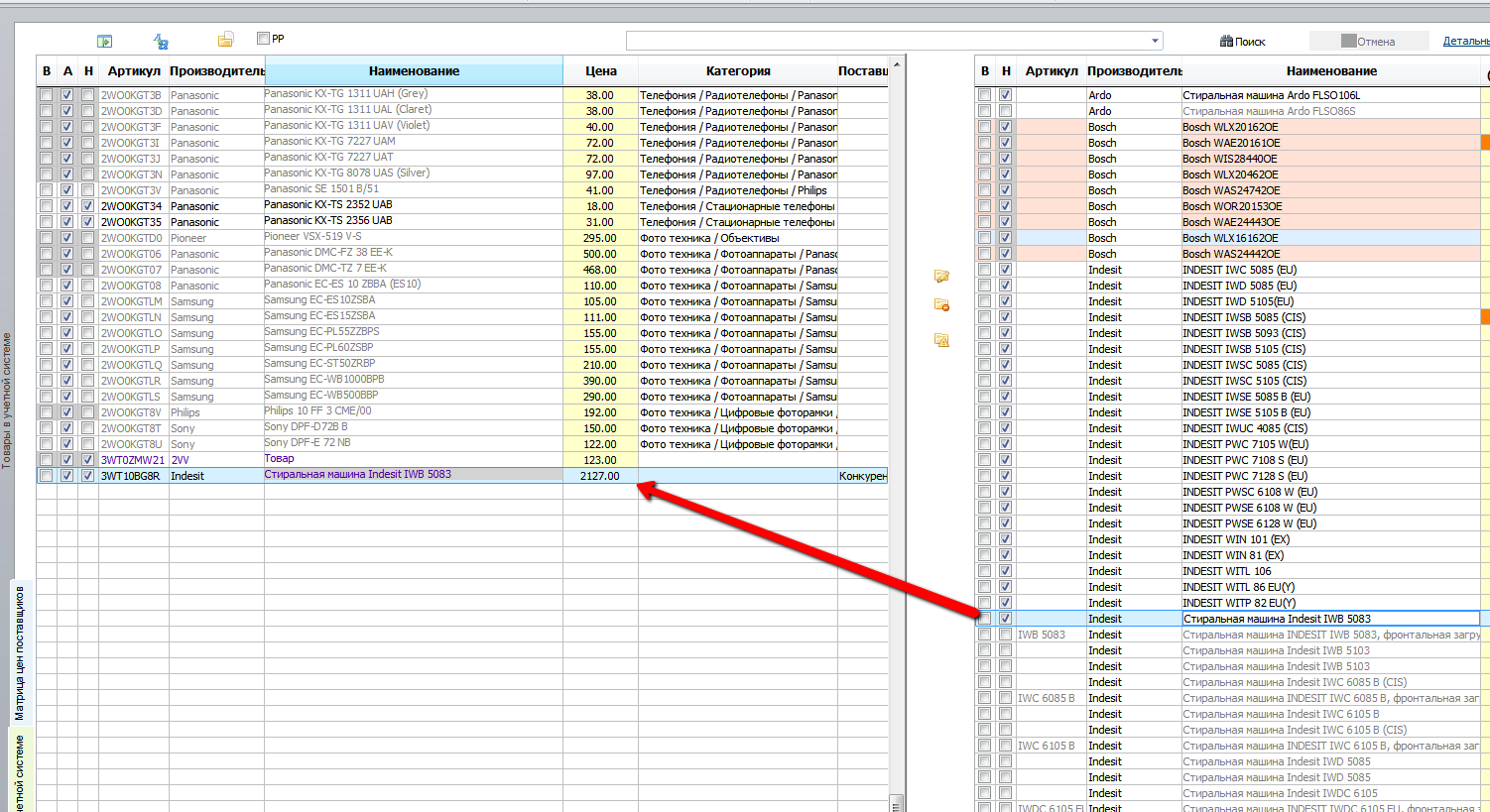Click article cell 2WO0KGT34
Image resolution: width=1490 pixels, height=812 pixels.
pyautogui.click(x=134, y=206)
